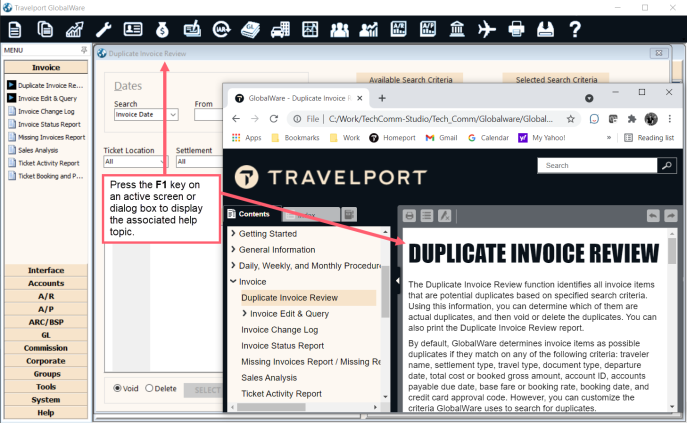The width and height of the screenshot is (687, 423).
Task: Open the Contents tab in help
Action: (248, 214)
